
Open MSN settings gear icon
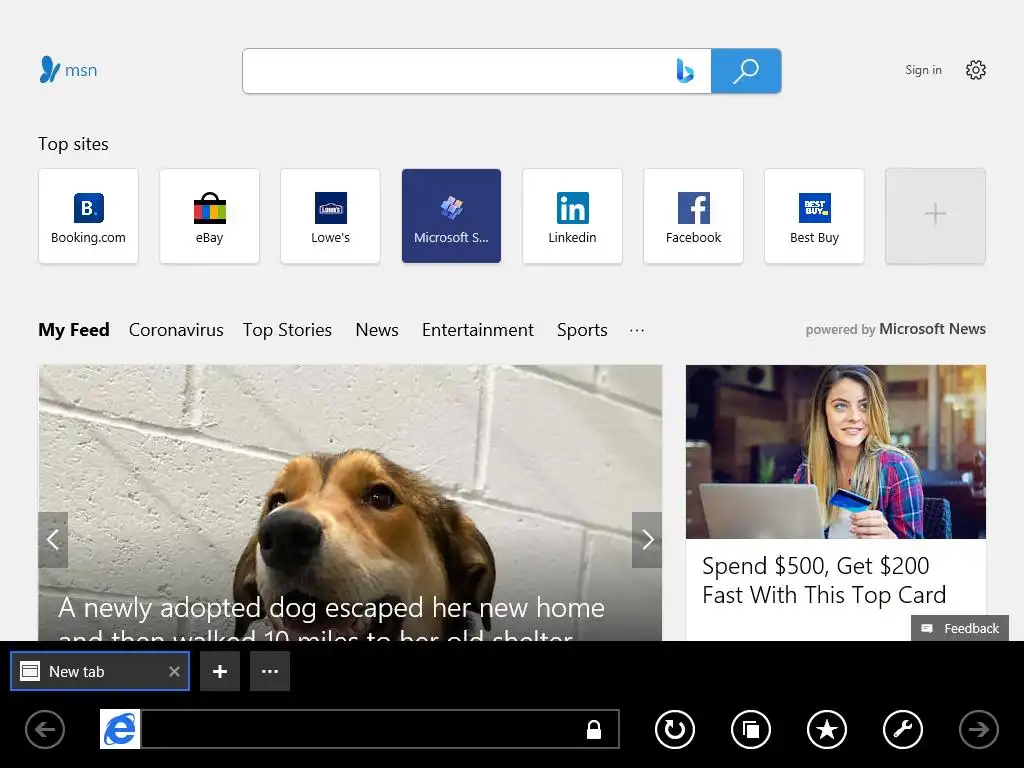tap(976, 70)
